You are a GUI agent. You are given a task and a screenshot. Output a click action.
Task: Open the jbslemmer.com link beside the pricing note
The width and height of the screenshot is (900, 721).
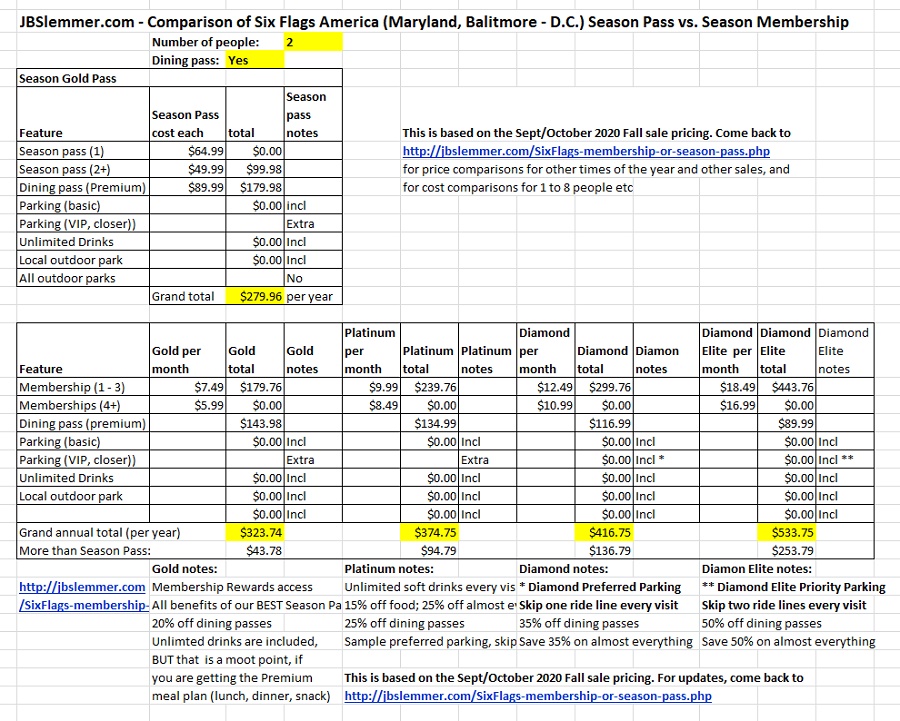click(586, 151)
